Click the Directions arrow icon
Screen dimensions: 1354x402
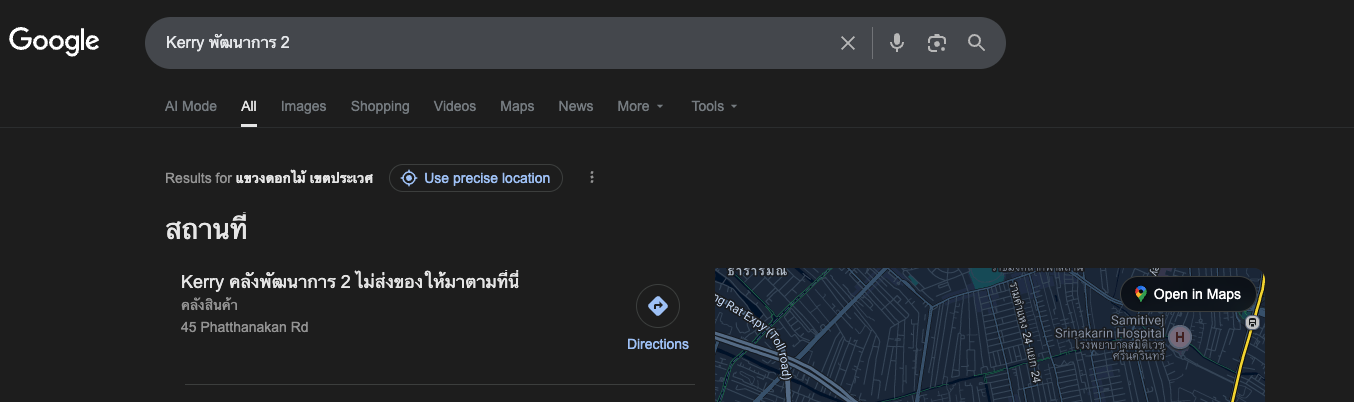tap(658, 306)
